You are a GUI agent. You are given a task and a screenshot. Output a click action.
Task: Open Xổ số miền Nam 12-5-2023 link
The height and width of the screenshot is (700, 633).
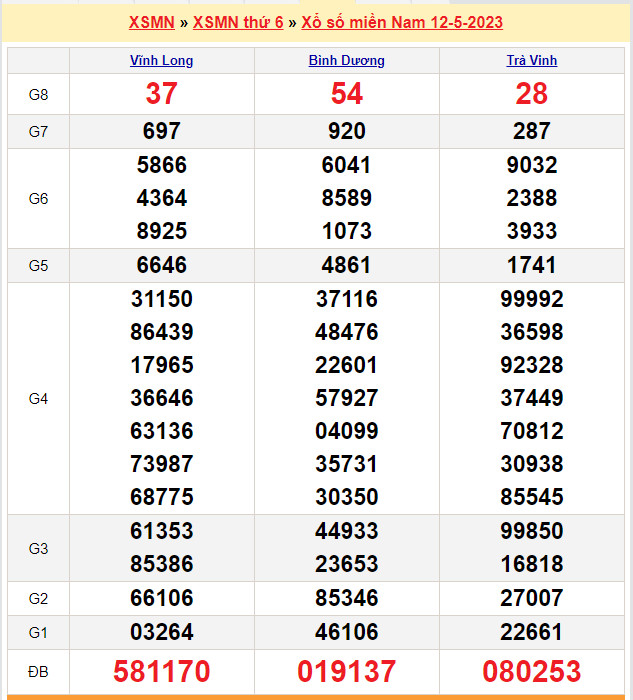[x=402, y=22]
